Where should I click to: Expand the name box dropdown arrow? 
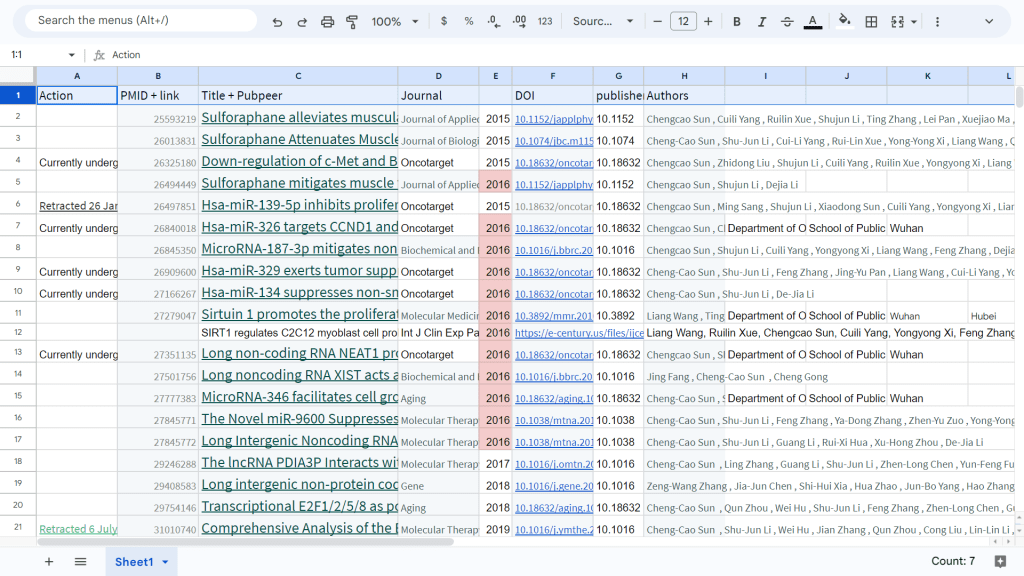71,55
